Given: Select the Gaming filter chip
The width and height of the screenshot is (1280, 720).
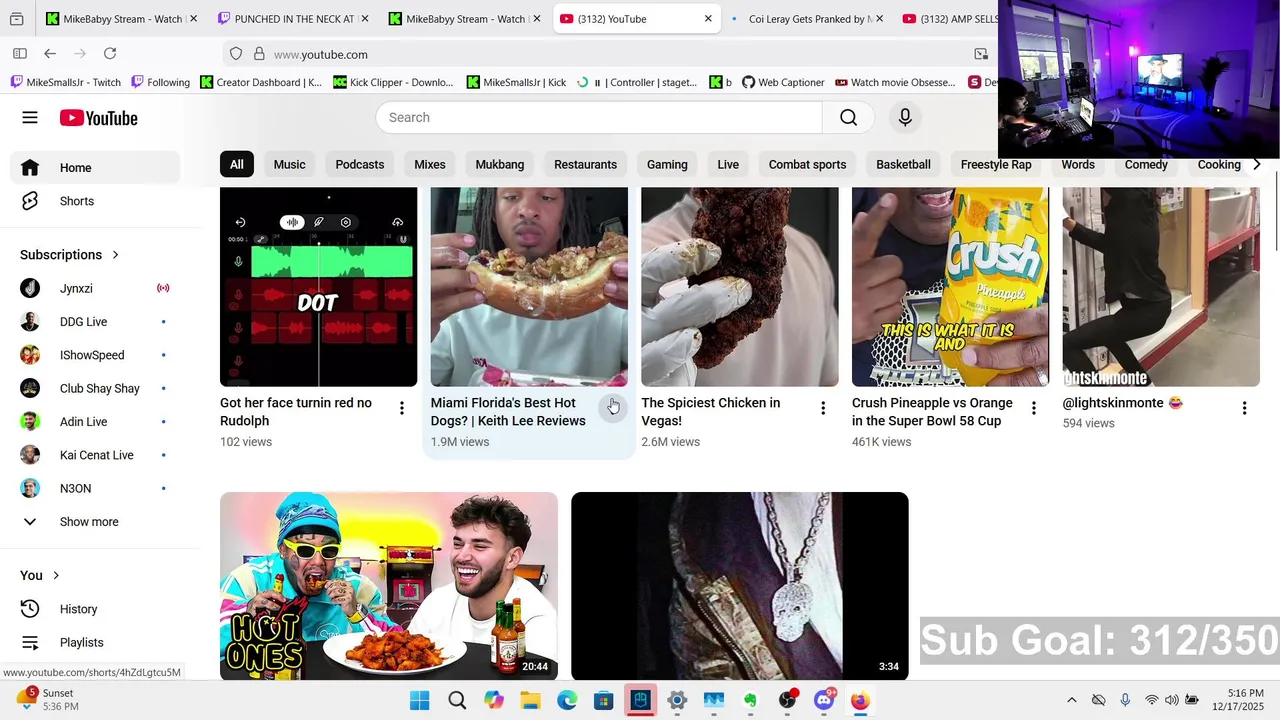Looking at the screenshot, I should (667, 164).
